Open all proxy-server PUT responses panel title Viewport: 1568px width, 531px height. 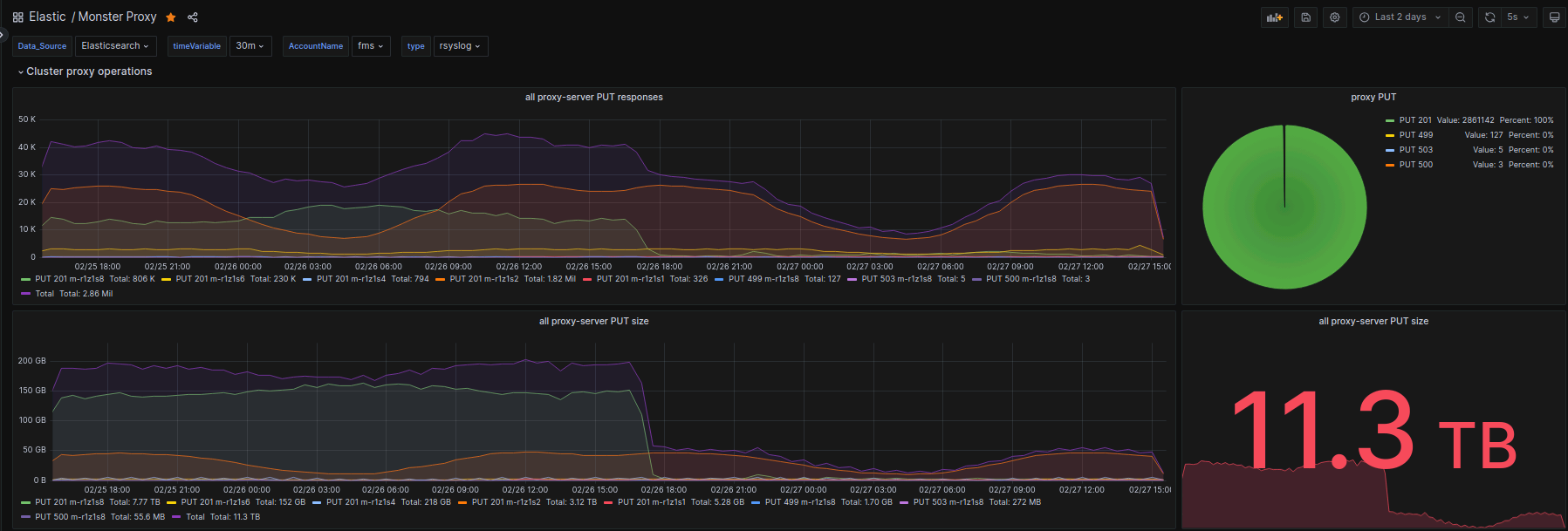point(593,97)
